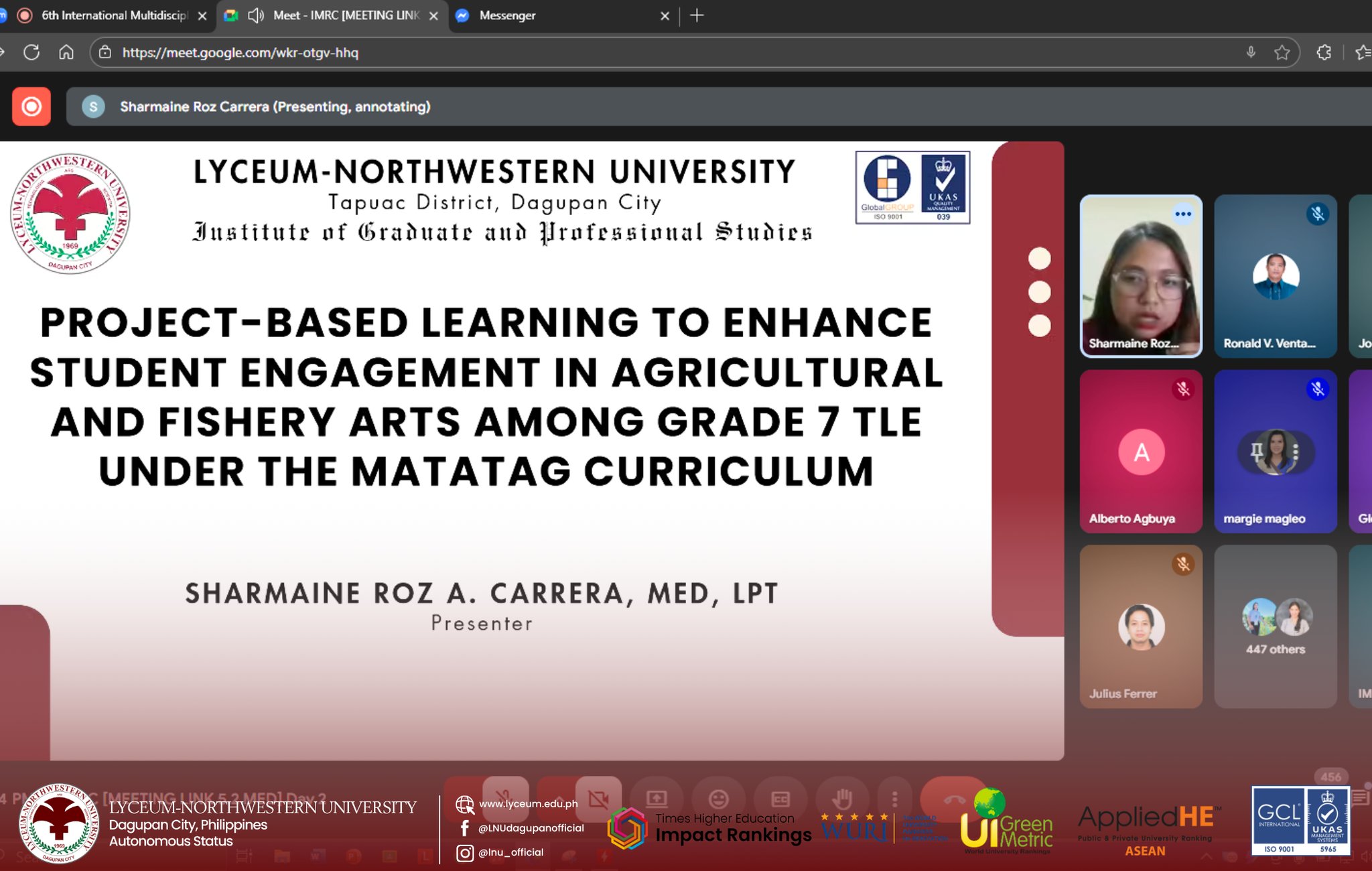Image resolution: width=1372 pixels, height=871 pixels.
Task: Toggle closed captions button
Action: tap(780, 799)
